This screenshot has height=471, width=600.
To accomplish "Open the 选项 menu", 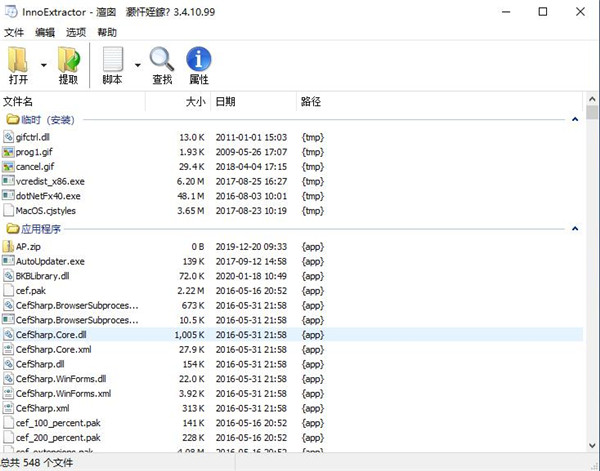I will pyautogui.click(x=75, y=32).
